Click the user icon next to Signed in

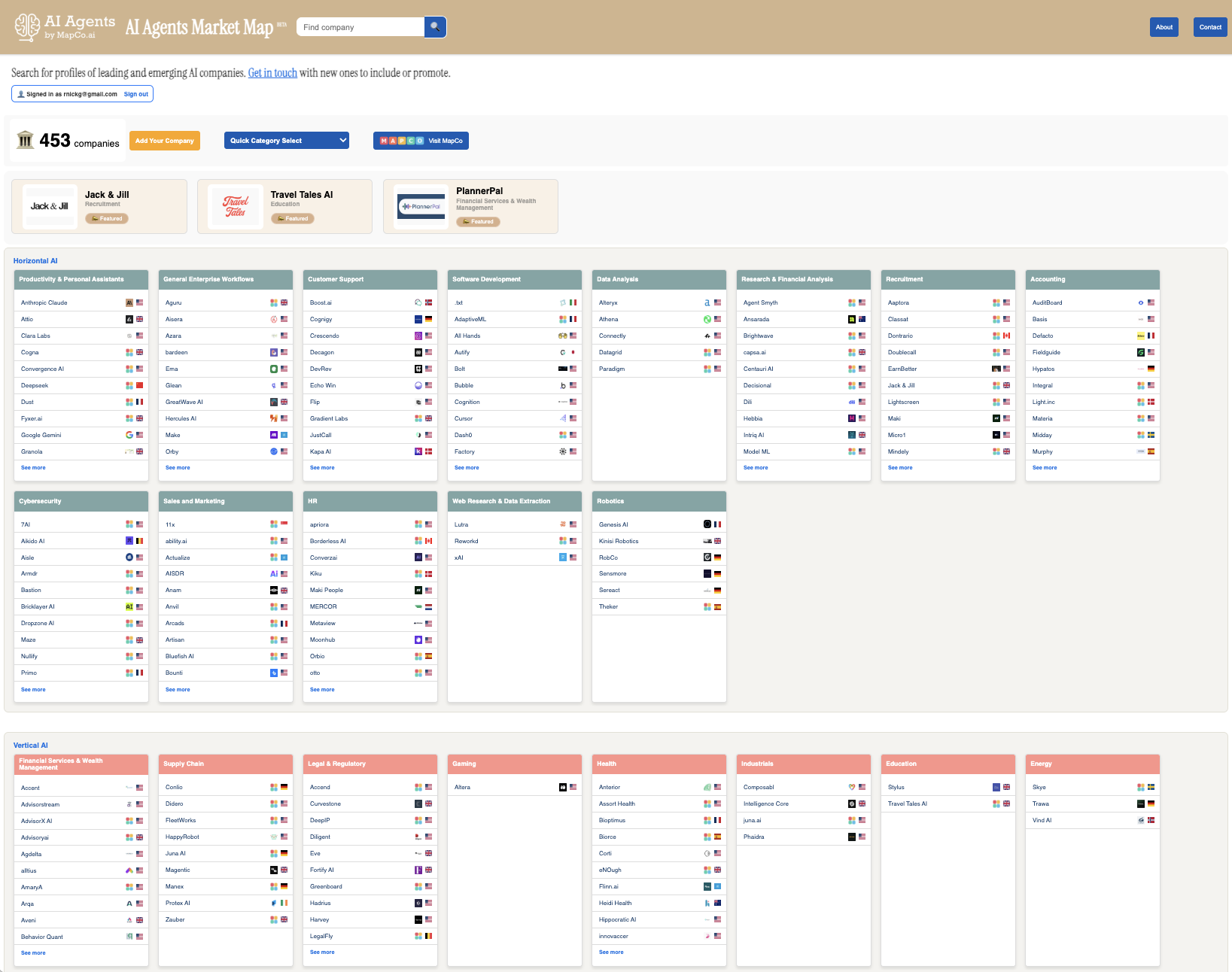[21, 94]
